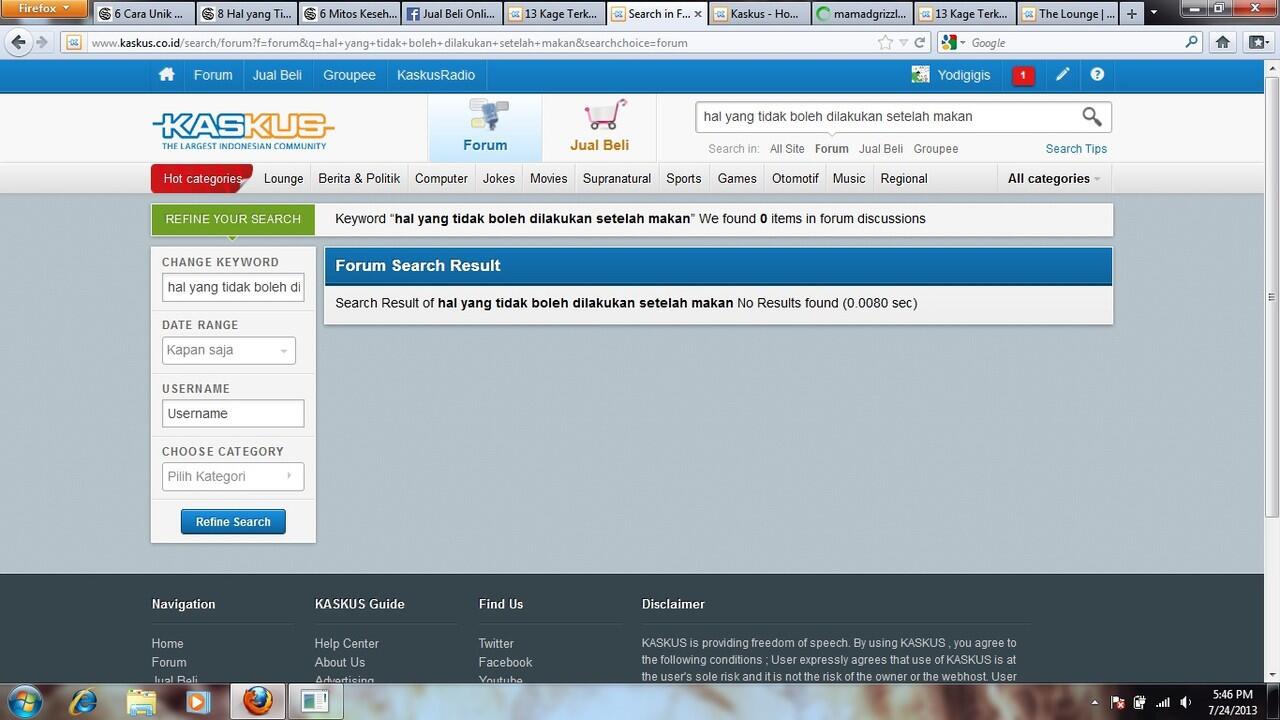The width and height of the screenshot is (1280, 720).
Task: Switch to the 6 Cara Unik tab
Action: point(146,14)
